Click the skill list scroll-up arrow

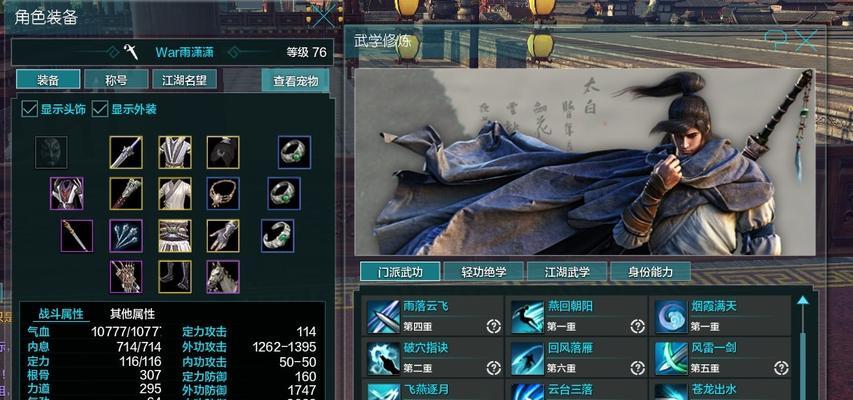803,301
